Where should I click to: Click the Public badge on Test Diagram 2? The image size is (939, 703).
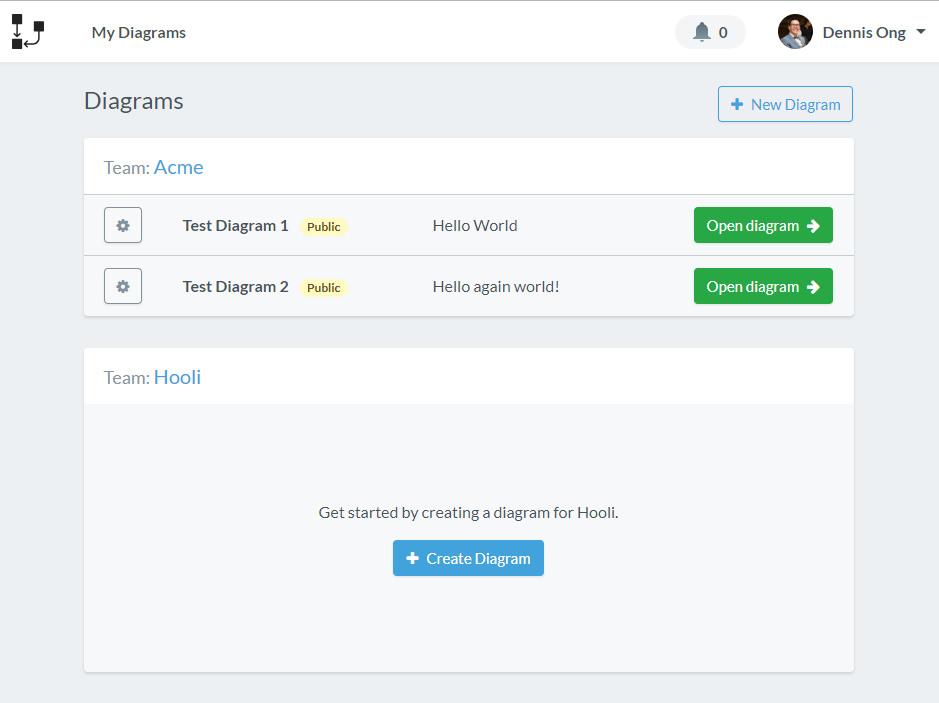pyautogui.click(x=323, y=287)
